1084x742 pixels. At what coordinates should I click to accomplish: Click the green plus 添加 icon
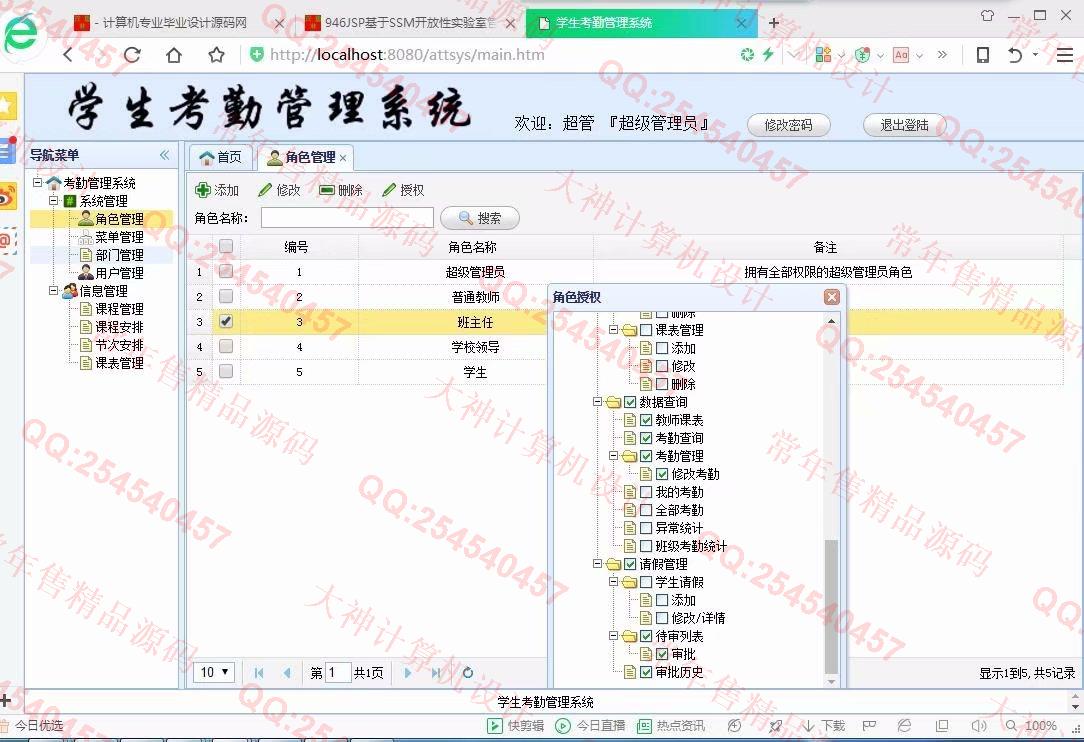pos(203,190)
